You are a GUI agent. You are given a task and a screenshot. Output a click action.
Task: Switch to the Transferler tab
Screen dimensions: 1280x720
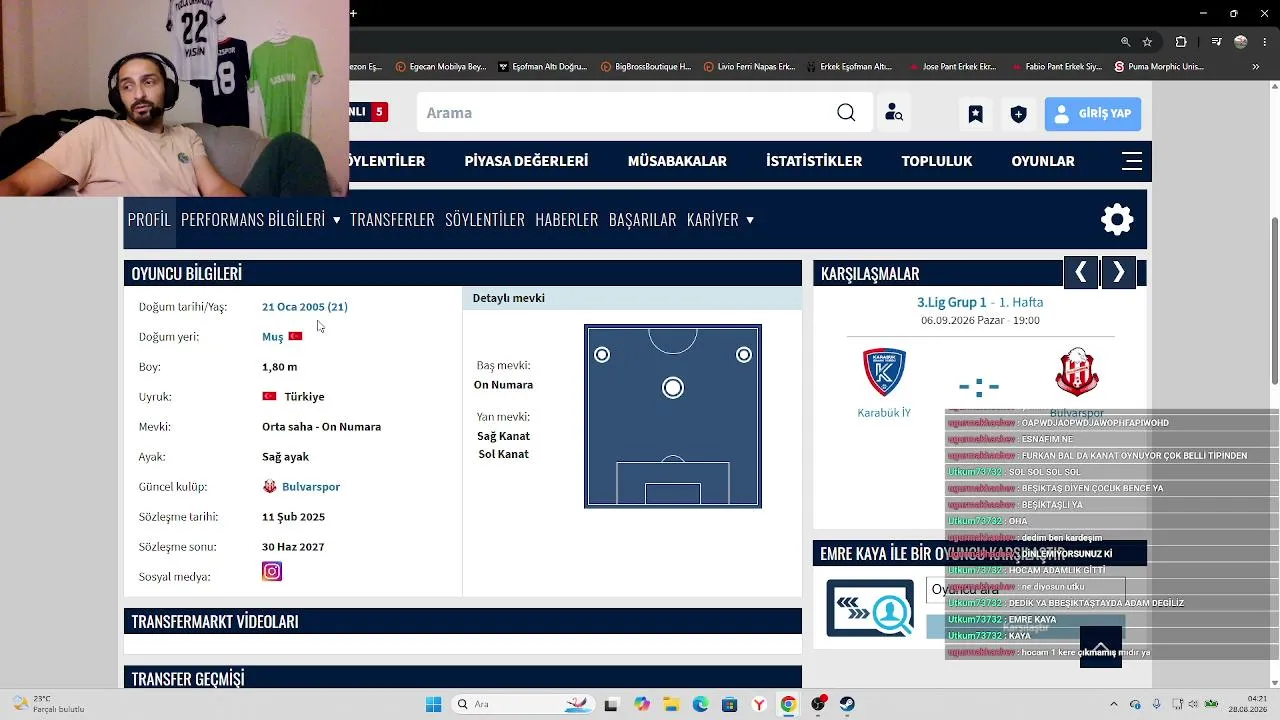(x=392, y=219)
